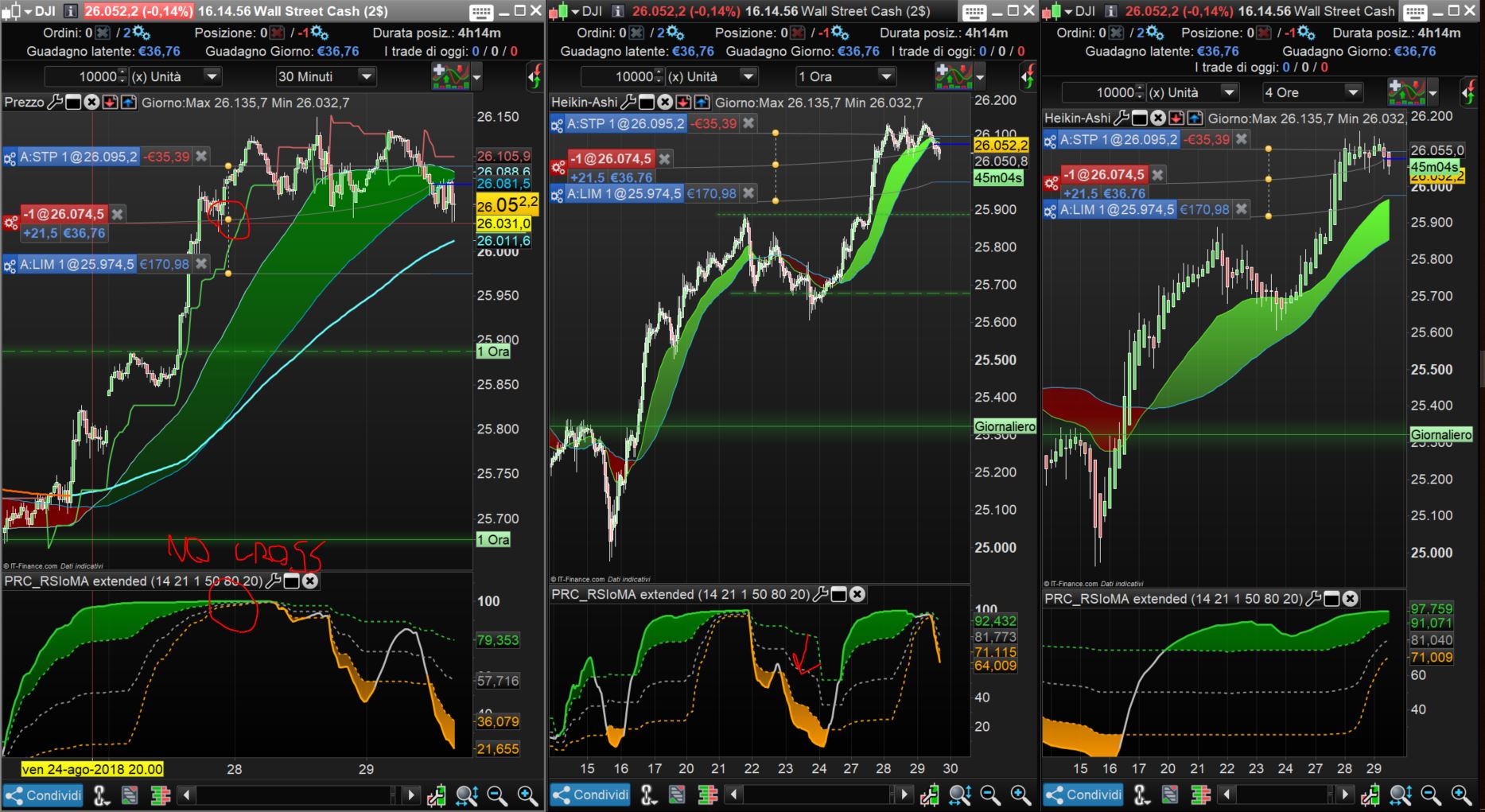The height and width of the screenshot is (812, 1485).
Task: Cancel A:LIM order on 4 Ore chart
Action: (x=1242, y=210)
